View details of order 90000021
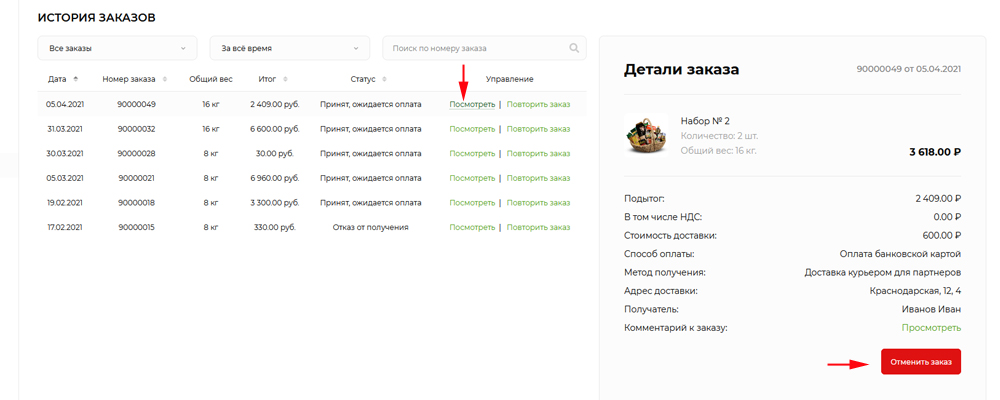1000x400 pixels. 472,178
